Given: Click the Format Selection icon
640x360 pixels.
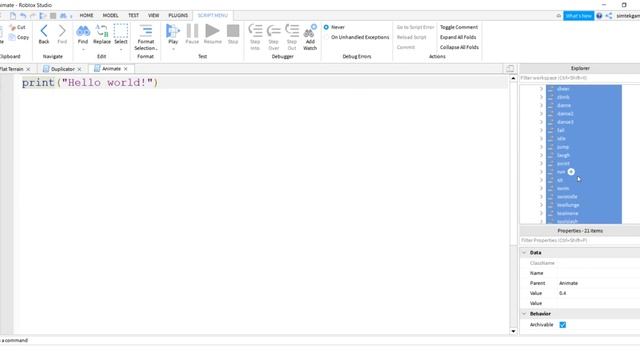Looking at the screenshot, I should click(x=146, y=31).
